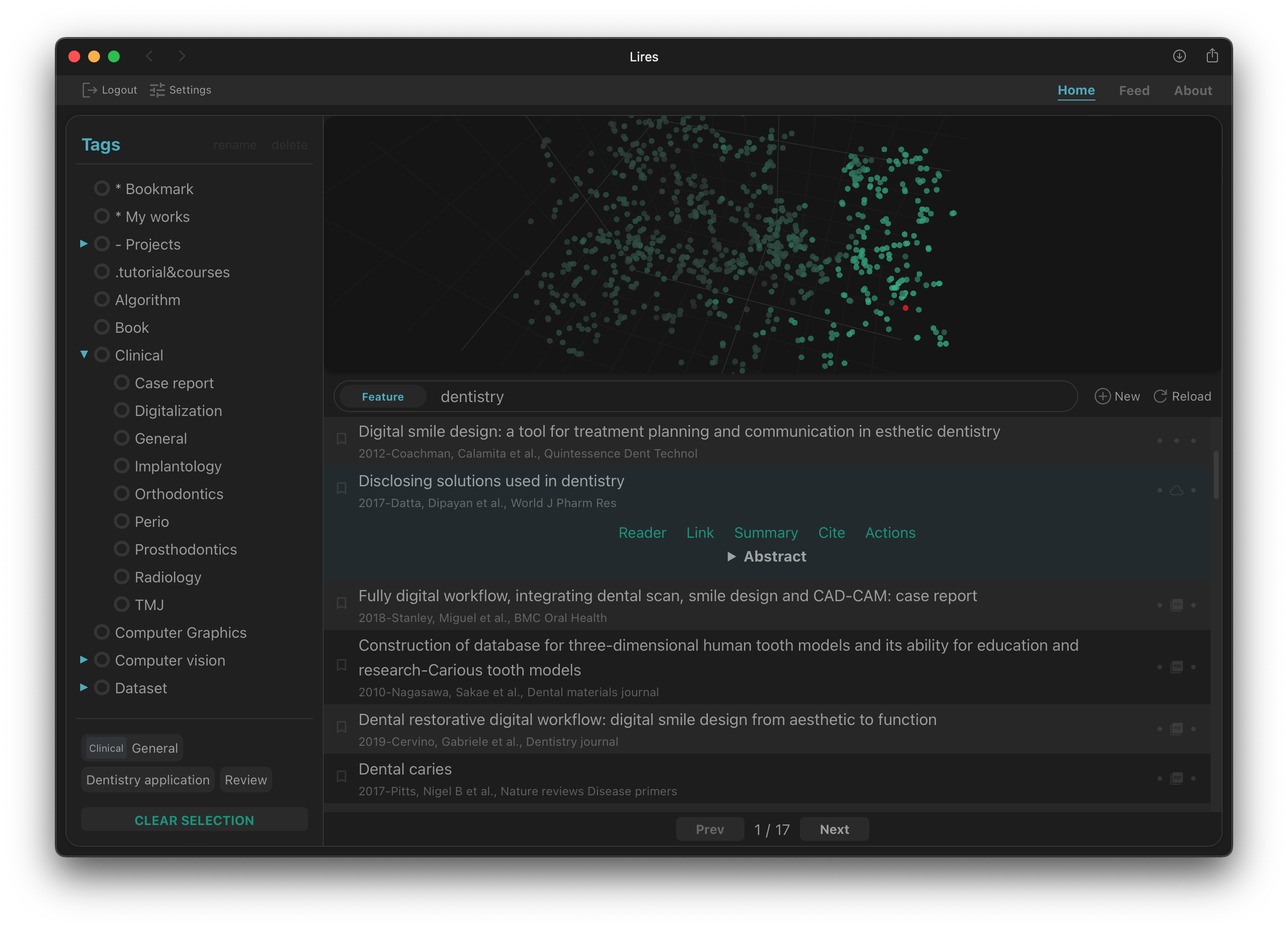This screenshot has width=1288, height=930.
Task: Toggle the Perio tag circle
Action: coord(122,521)
